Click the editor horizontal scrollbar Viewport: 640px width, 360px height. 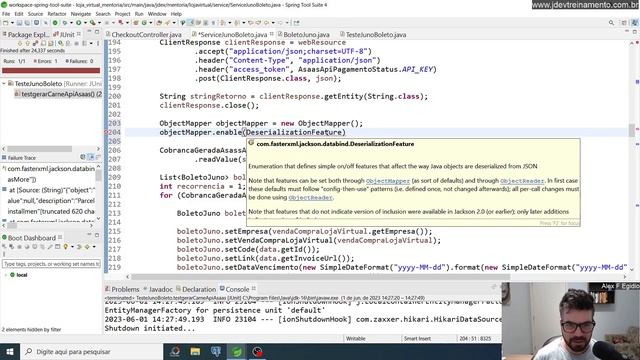click(x=320, y=276)
